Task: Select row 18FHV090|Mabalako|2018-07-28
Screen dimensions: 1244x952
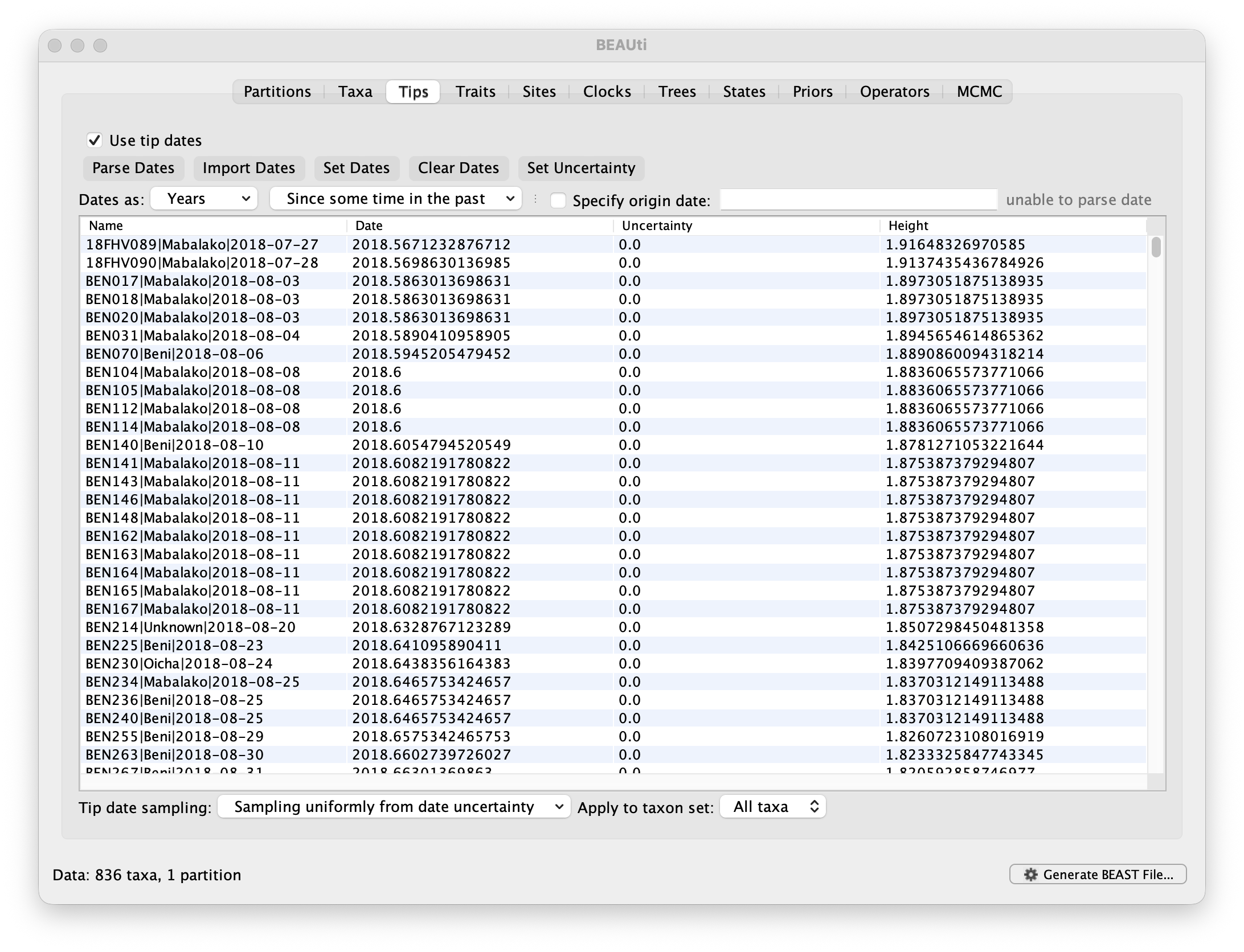Action: pyautogui.click(x=613, y=262)
